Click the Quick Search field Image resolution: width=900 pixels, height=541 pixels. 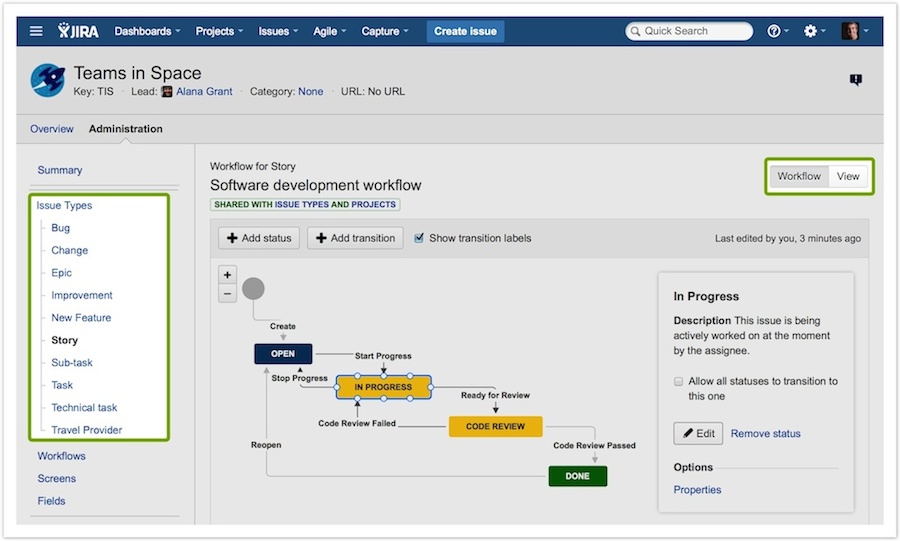point(690,31)
